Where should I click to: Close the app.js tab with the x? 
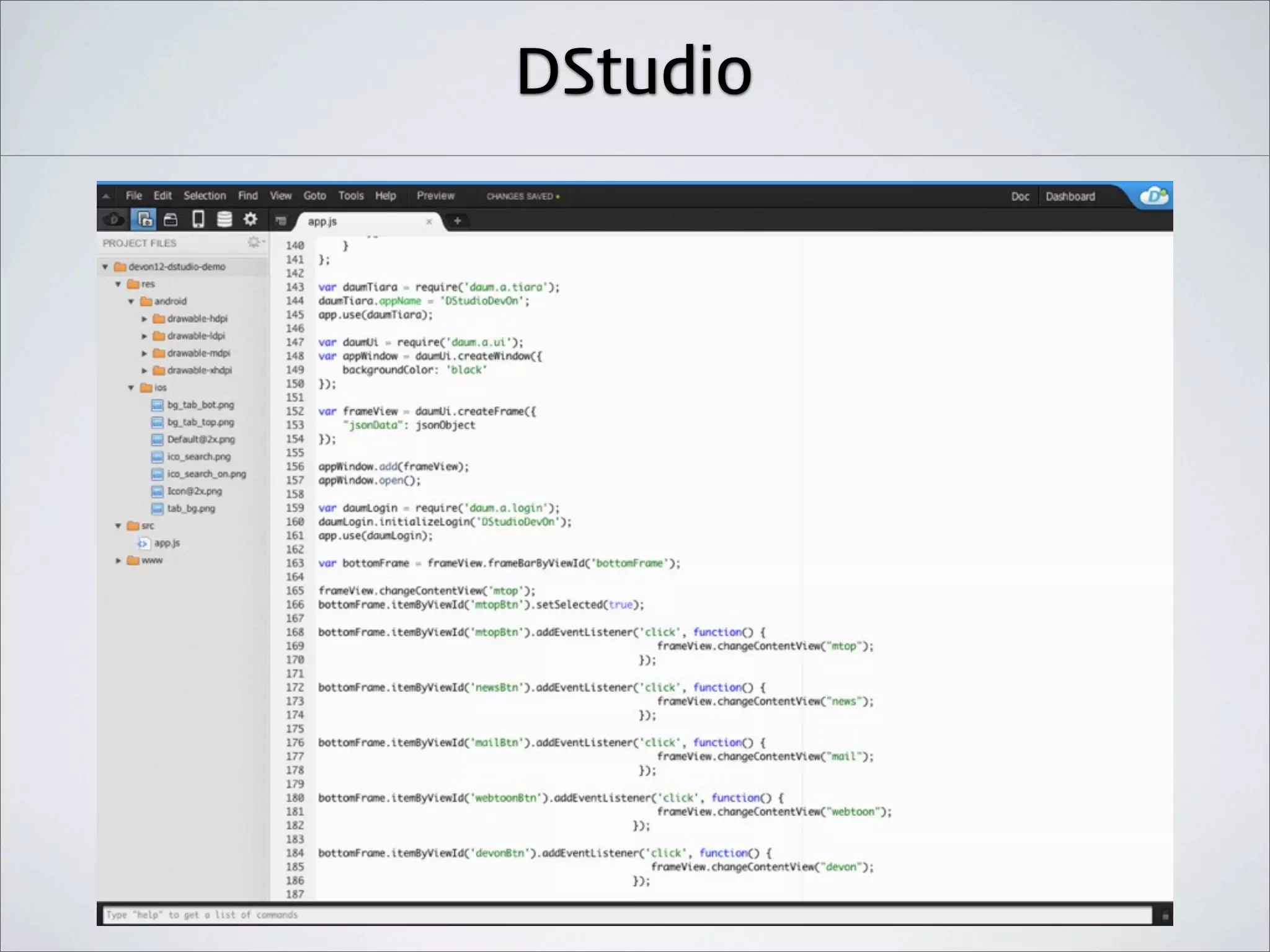pyautogui.click(x=429, y=221)
